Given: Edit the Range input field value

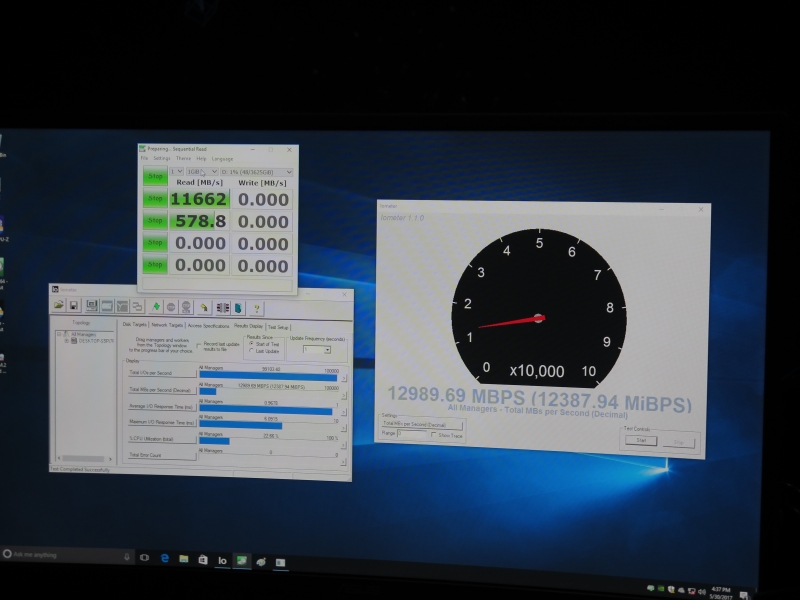Looking at the screenshot, I should 412,434.
